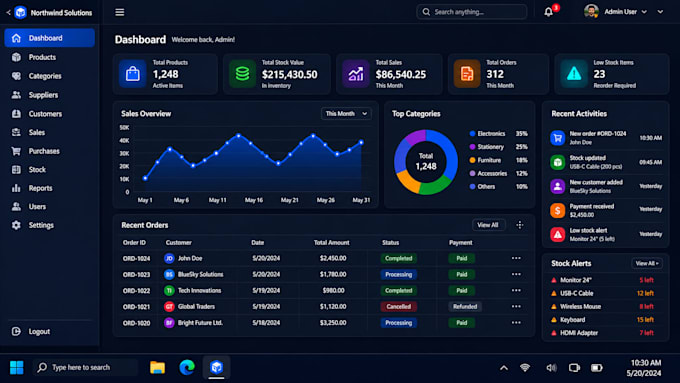The width and height of the screenshot is (680, 383).
Task: Click the Processing badge for Bright Future Ltd.
Action: [x=399, y=323]
